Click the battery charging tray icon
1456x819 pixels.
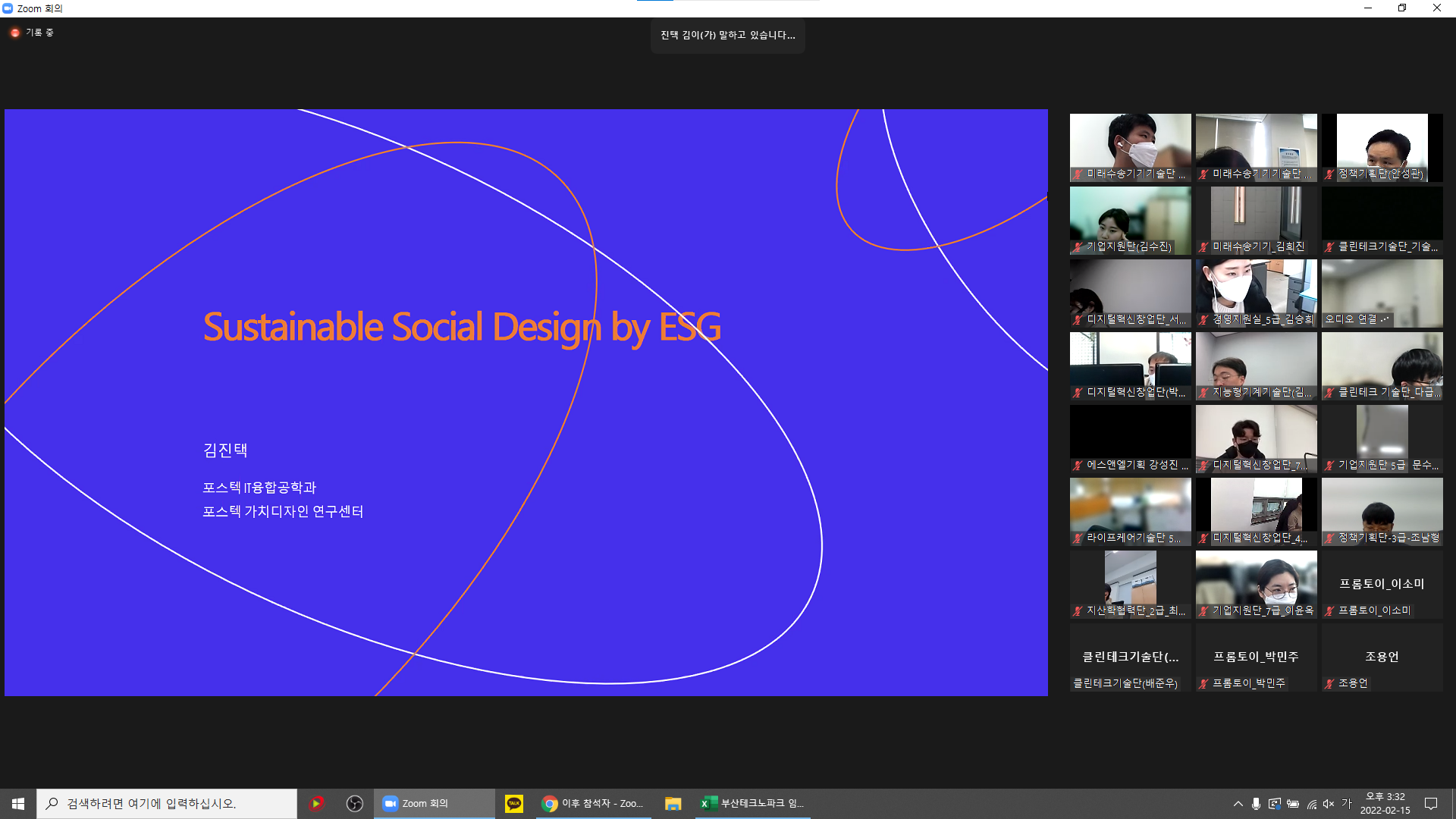coord(1293,804)
